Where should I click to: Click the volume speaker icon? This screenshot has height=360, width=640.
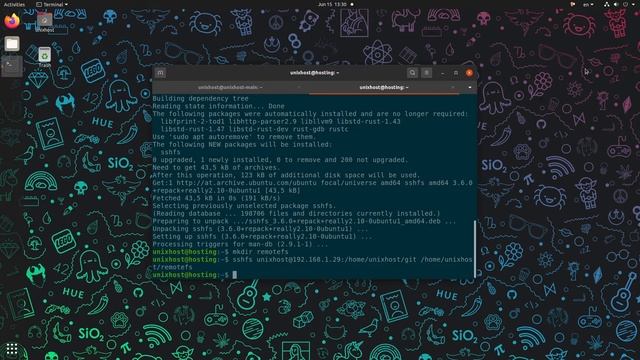[616, 4]
